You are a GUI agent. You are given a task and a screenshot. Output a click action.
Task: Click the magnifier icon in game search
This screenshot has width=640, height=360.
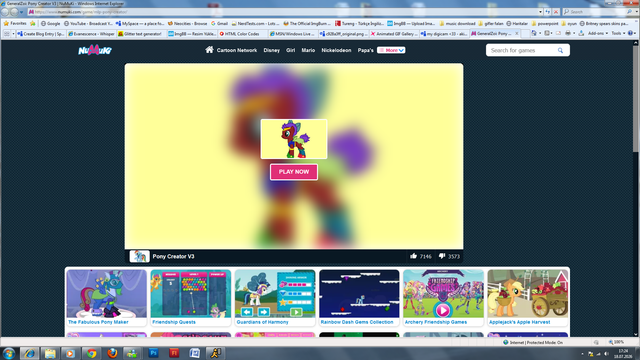pos(560,50)
